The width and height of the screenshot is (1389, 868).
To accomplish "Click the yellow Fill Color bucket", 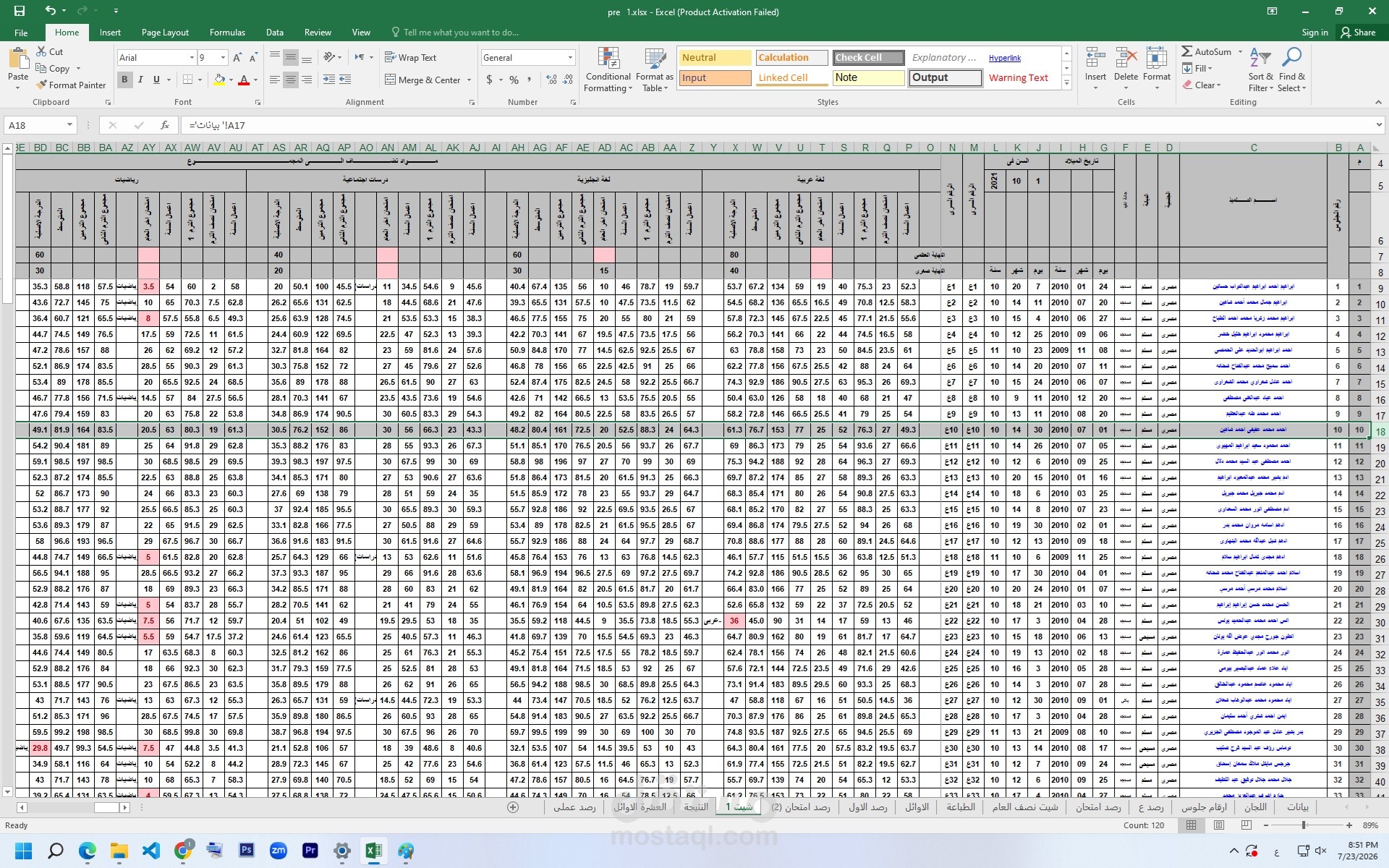I will tap(219, 80).
